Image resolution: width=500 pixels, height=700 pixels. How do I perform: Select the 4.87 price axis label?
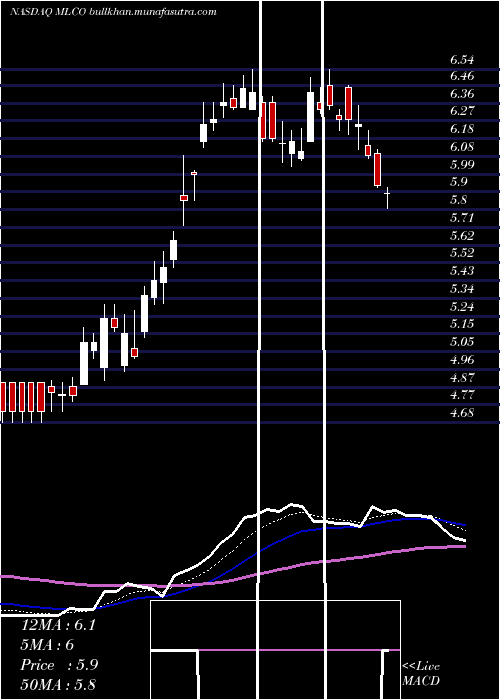pyautogui.click(x=462, y=377)
